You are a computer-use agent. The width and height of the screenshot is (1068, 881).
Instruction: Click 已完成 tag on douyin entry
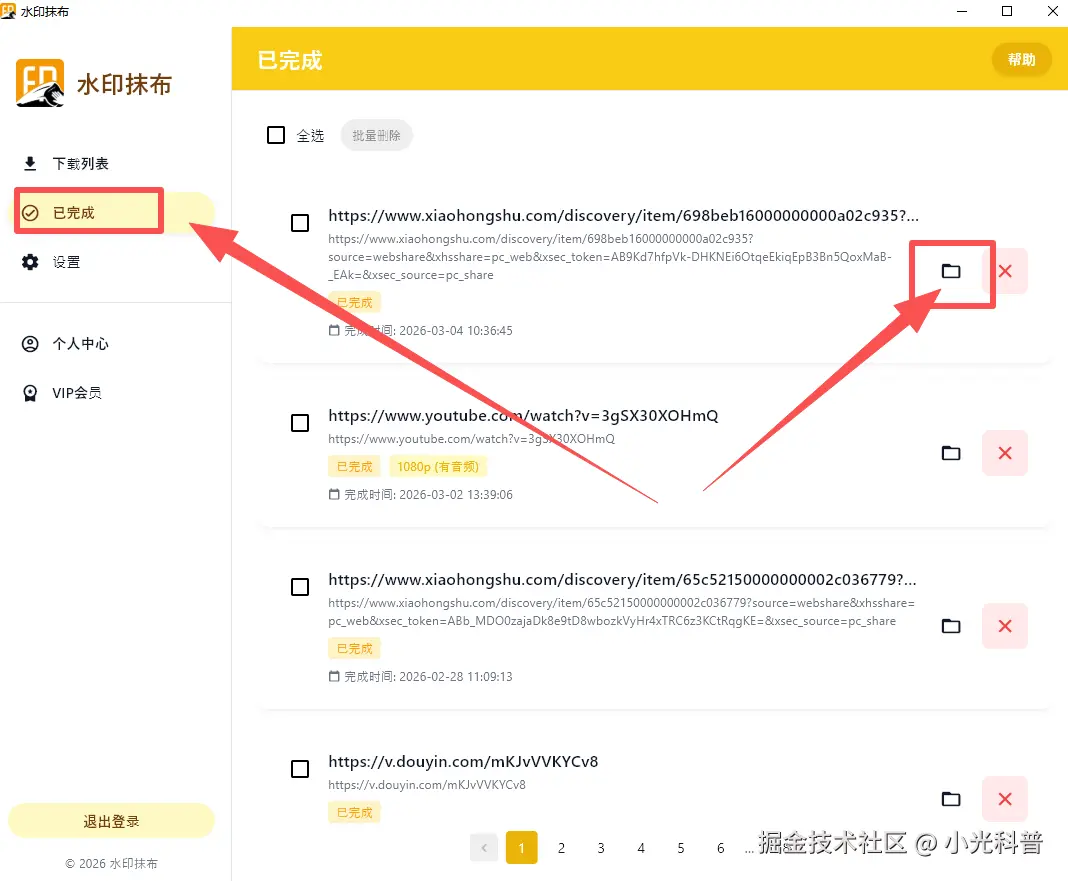[x=354, y=813]
